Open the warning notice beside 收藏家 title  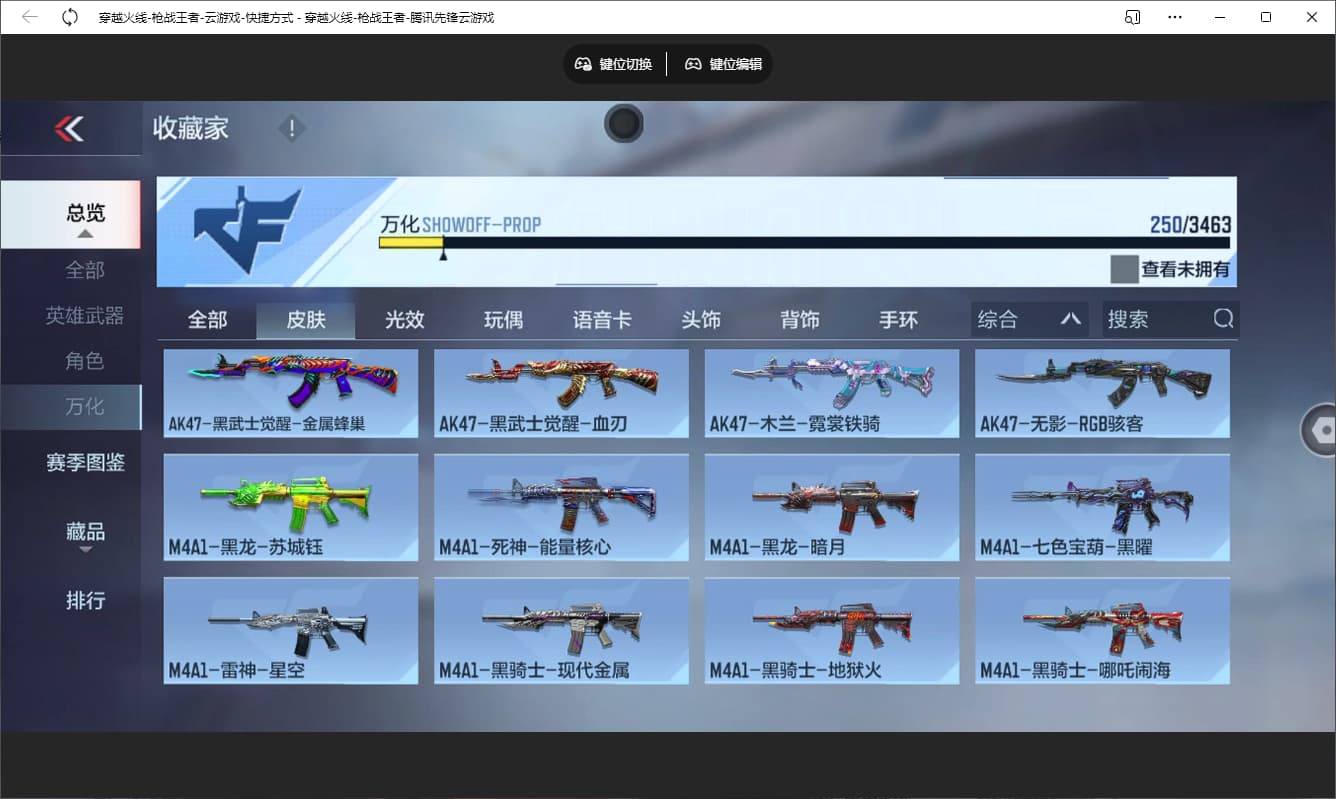(x=291, y=128)
